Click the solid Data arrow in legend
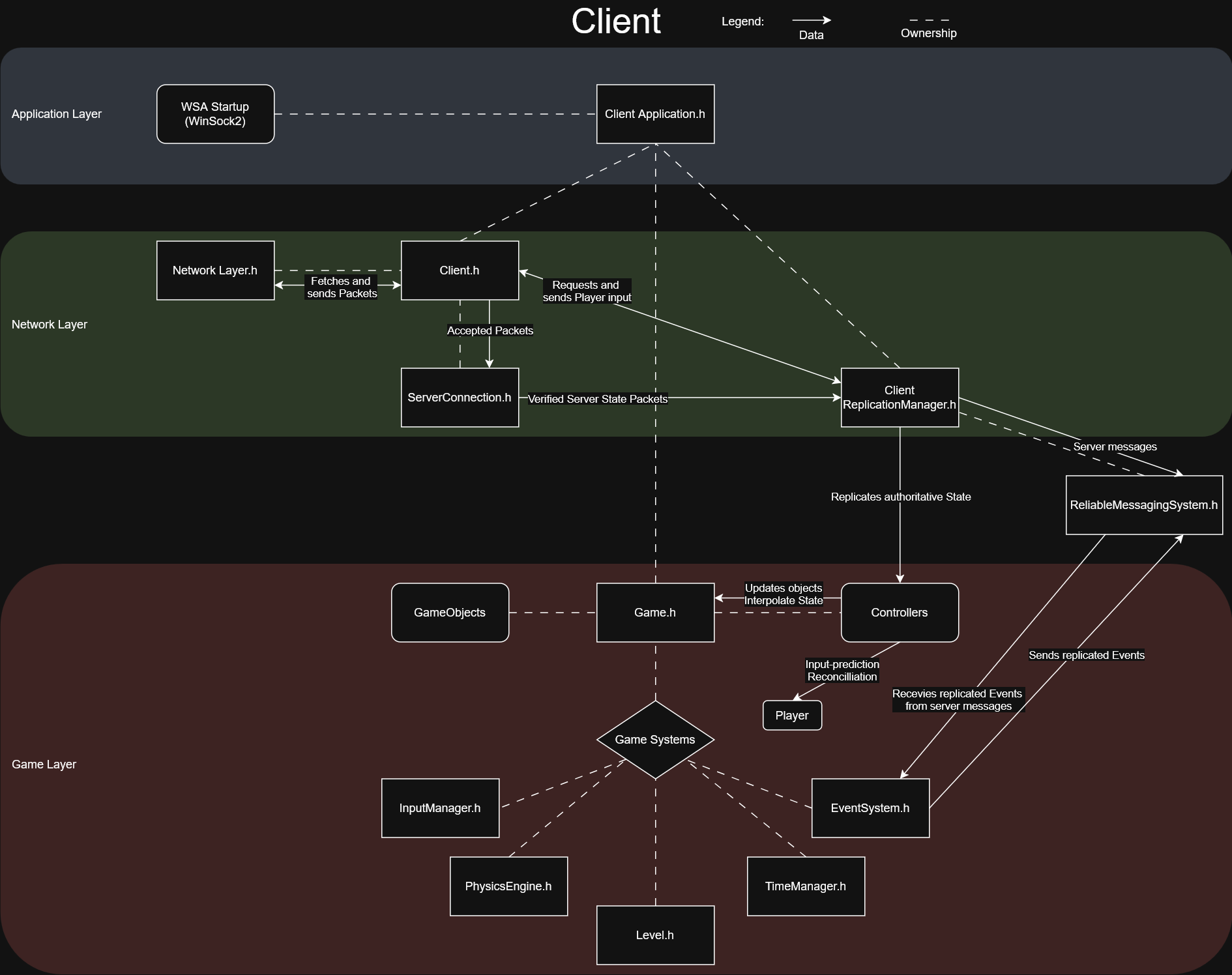This screenshot has width=1232, height=975. [x=812, y=20]
